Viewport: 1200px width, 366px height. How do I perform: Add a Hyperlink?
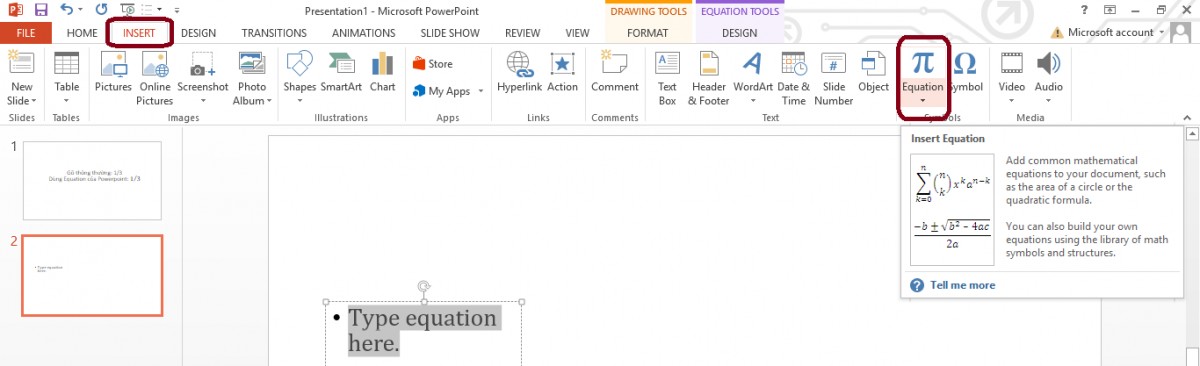[519, 72]
